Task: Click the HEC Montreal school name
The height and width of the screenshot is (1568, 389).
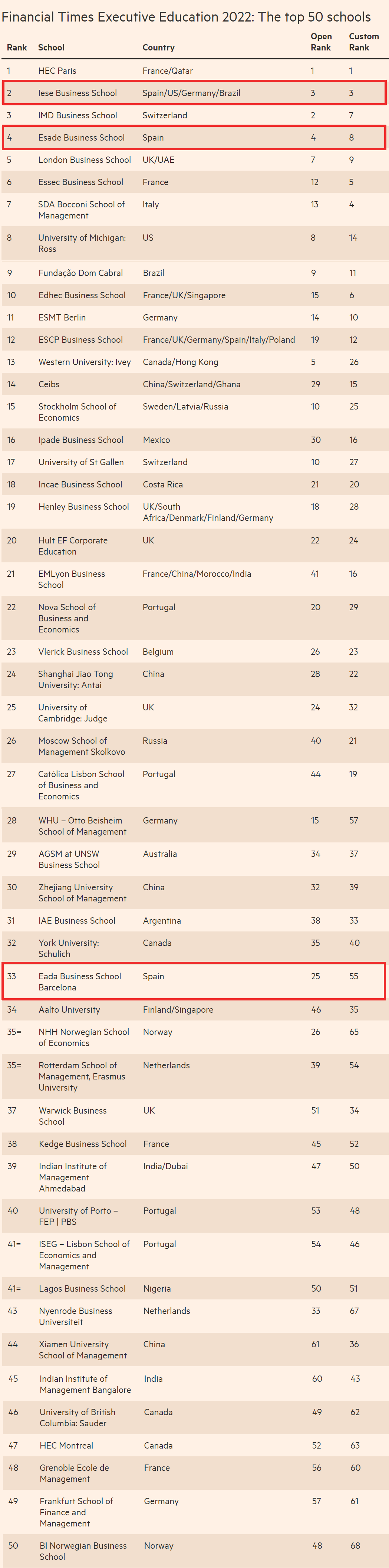Action: (66, 1445)
